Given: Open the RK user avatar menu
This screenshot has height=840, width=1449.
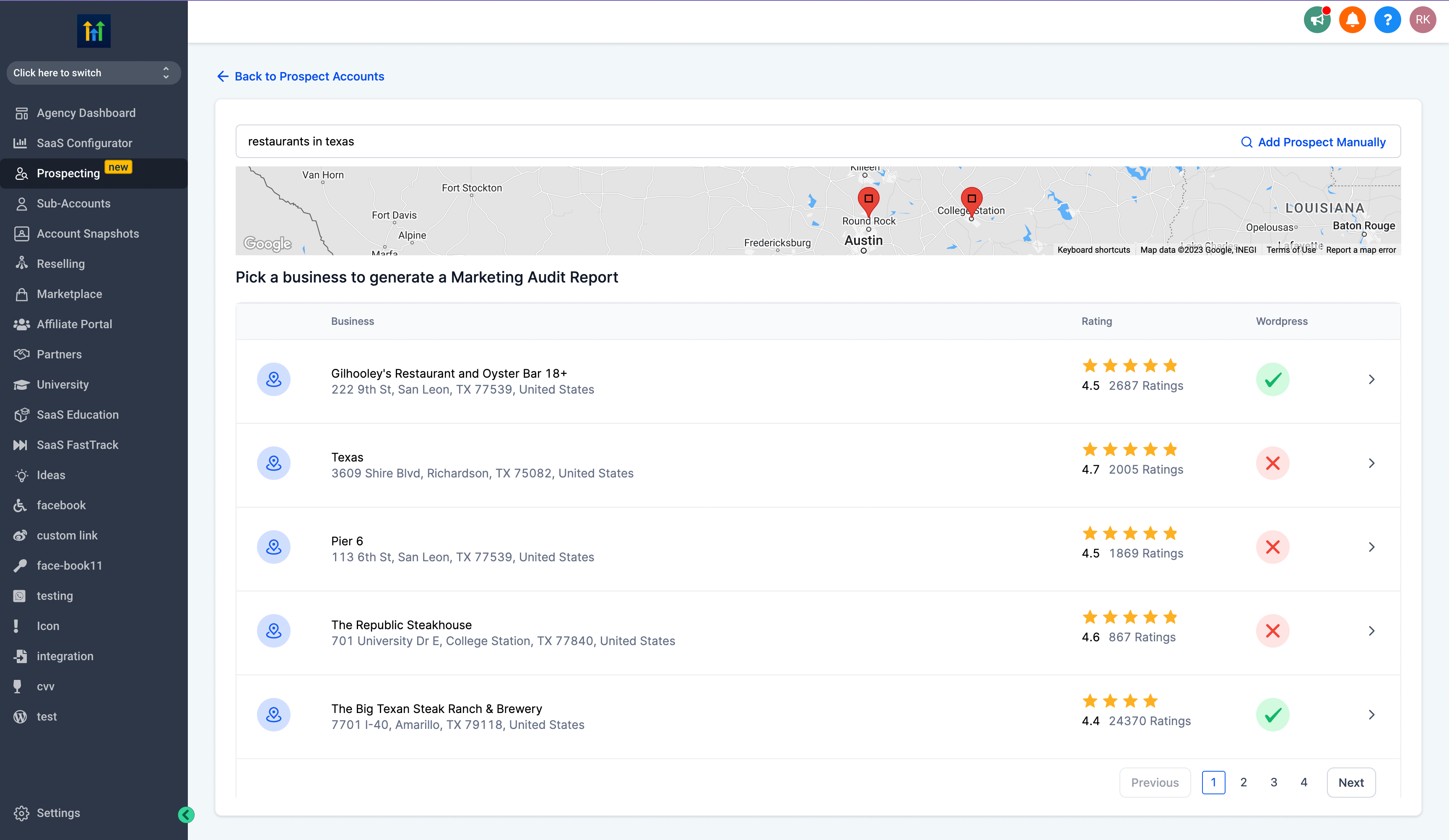Looking at the screenshot, I should pos(1423,20).
